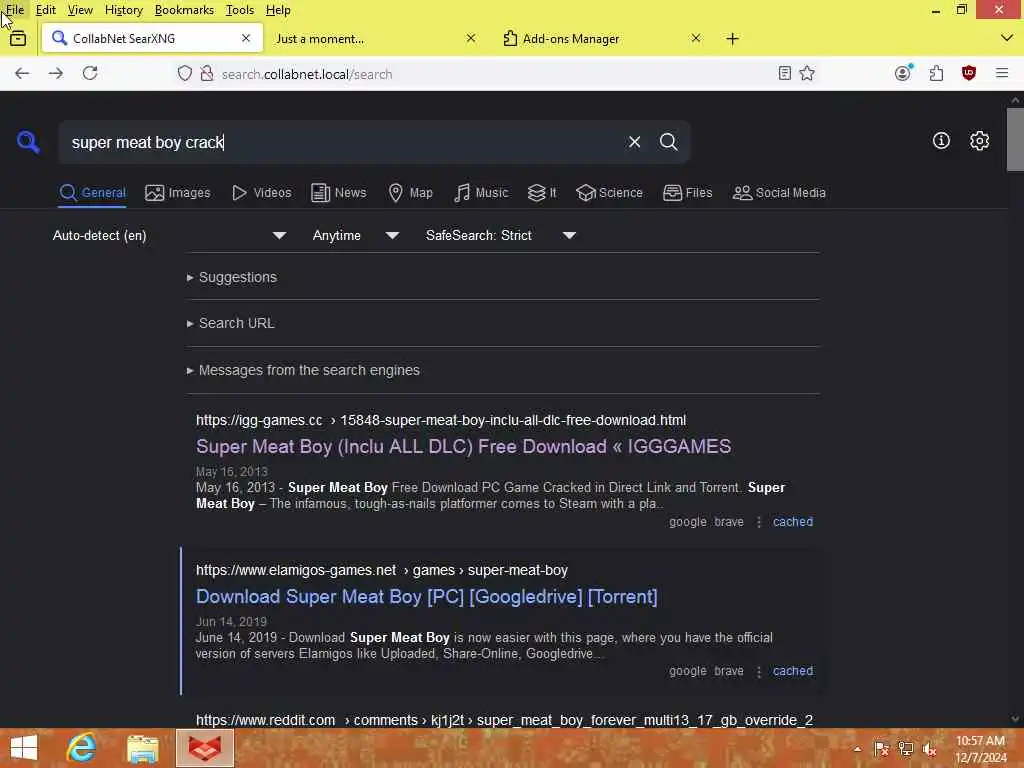1024x768 pixels.
Task: Open result options dots for elamigos-games result
Action: [759, 671]
